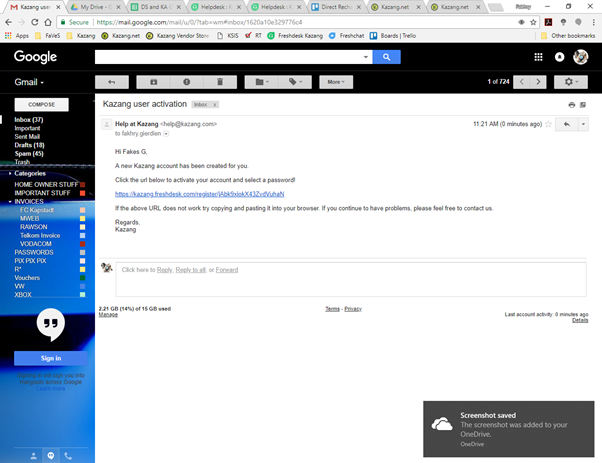Click IMPORTANT STUFF label color swatch
This screenshot has width=602, height=463.
click(x=82, y=193)
